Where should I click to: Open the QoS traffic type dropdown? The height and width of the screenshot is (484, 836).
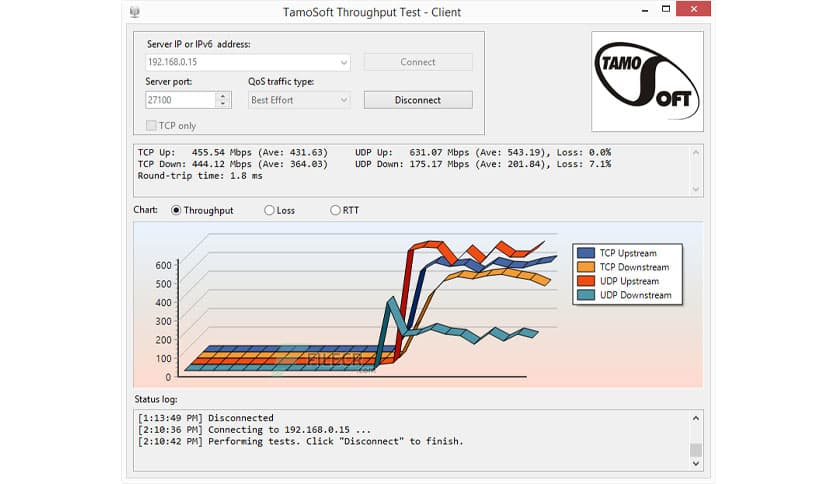[344, 100]
